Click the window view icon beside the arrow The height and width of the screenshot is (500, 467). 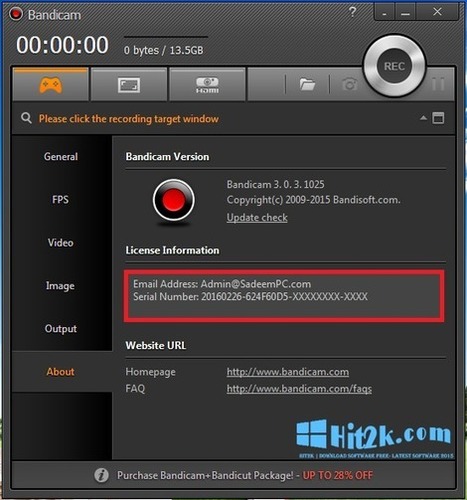[x=438, y=118]
